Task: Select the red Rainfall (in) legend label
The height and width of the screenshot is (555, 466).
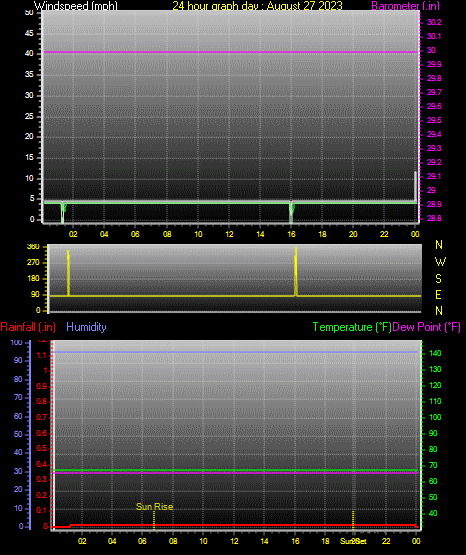Action: (28, 327)
